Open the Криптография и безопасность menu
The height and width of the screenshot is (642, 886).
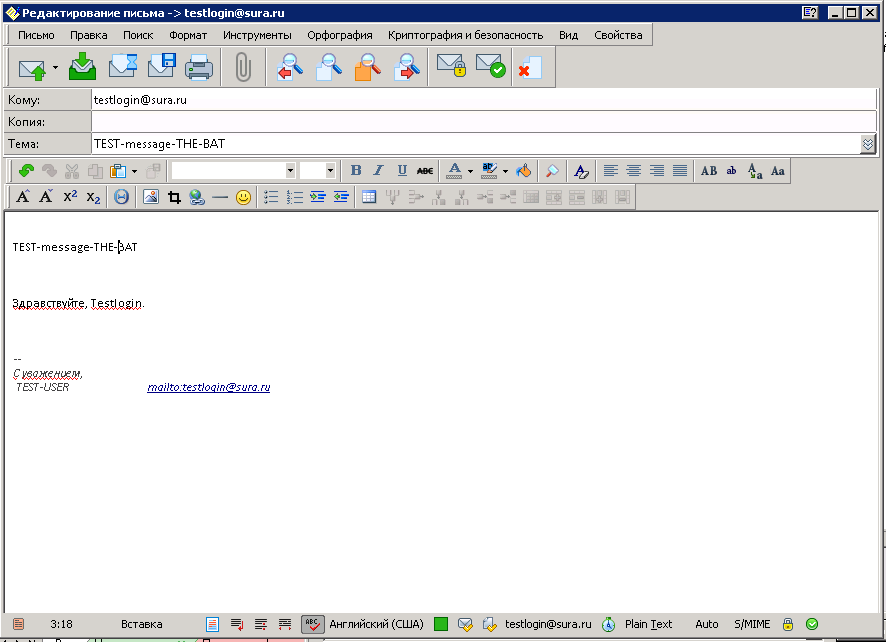465,35
